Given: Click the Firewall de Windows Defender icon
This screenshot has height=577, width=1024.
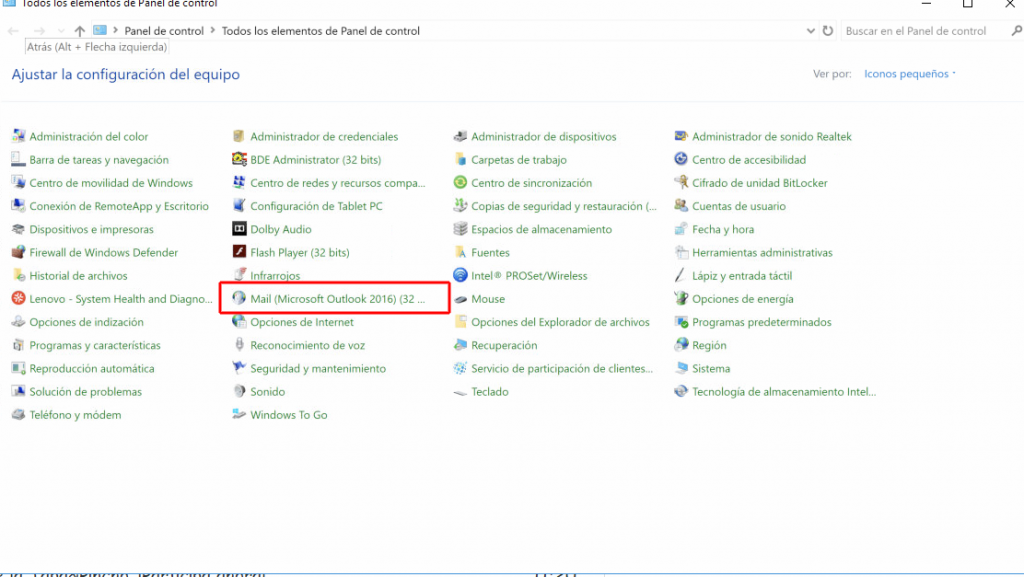Looking at the screenshot, I should (18, 252).
